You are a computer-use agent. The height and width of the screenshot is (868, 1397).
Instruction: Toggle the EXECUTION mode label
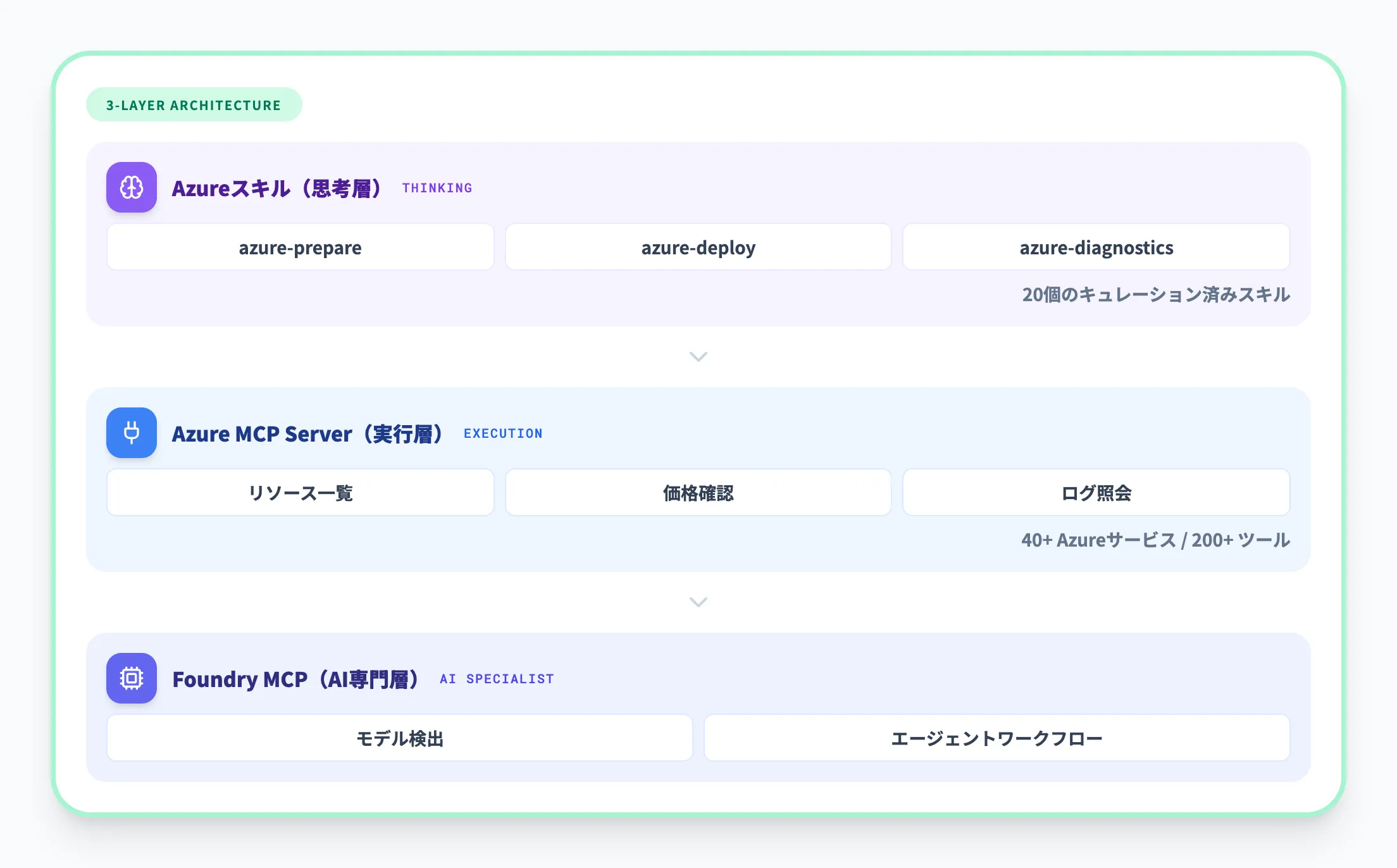pyautogui.click(x=503, y=433)
